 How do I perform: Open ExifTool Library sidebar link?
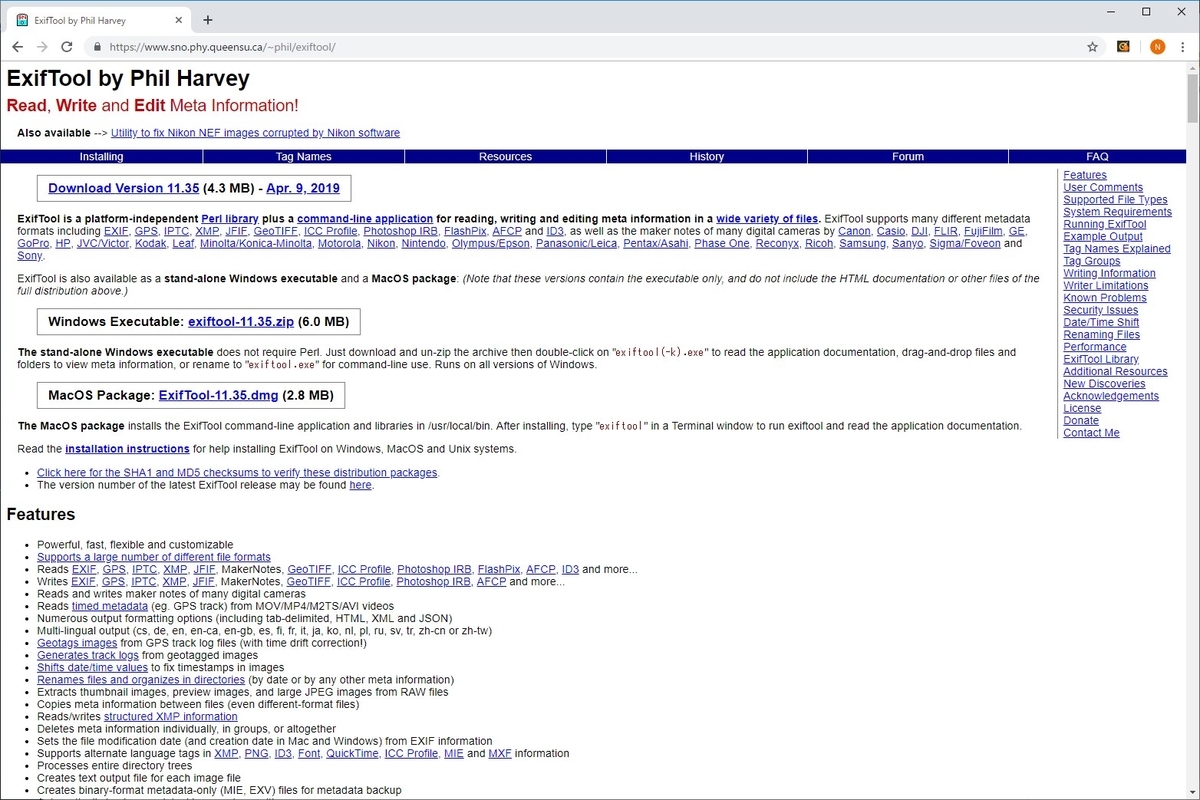tap(1101, 359)
